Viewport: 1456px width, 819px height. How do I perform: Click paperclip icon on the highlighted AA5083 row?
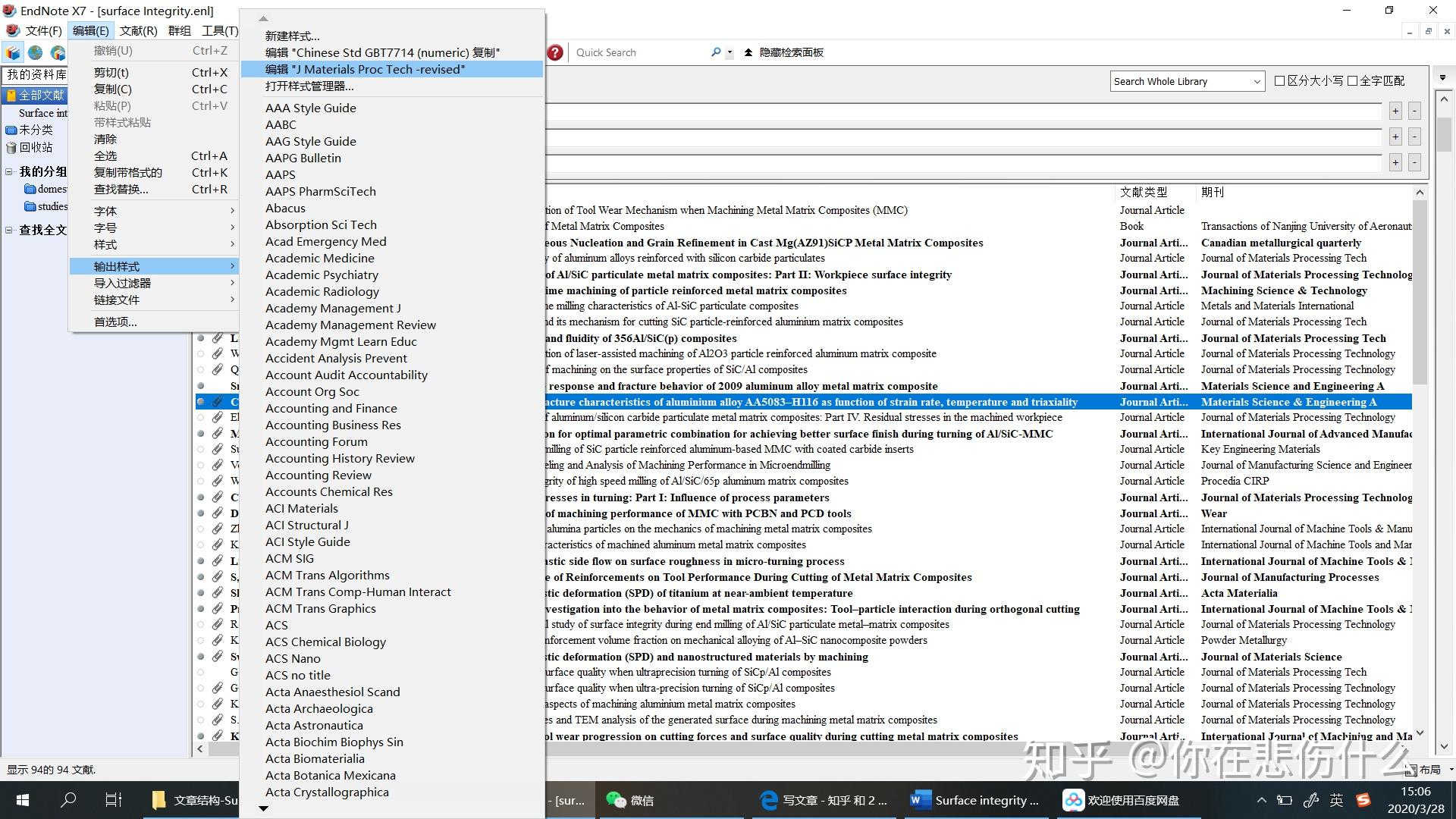pyautogui.click(x=217, y=402)
